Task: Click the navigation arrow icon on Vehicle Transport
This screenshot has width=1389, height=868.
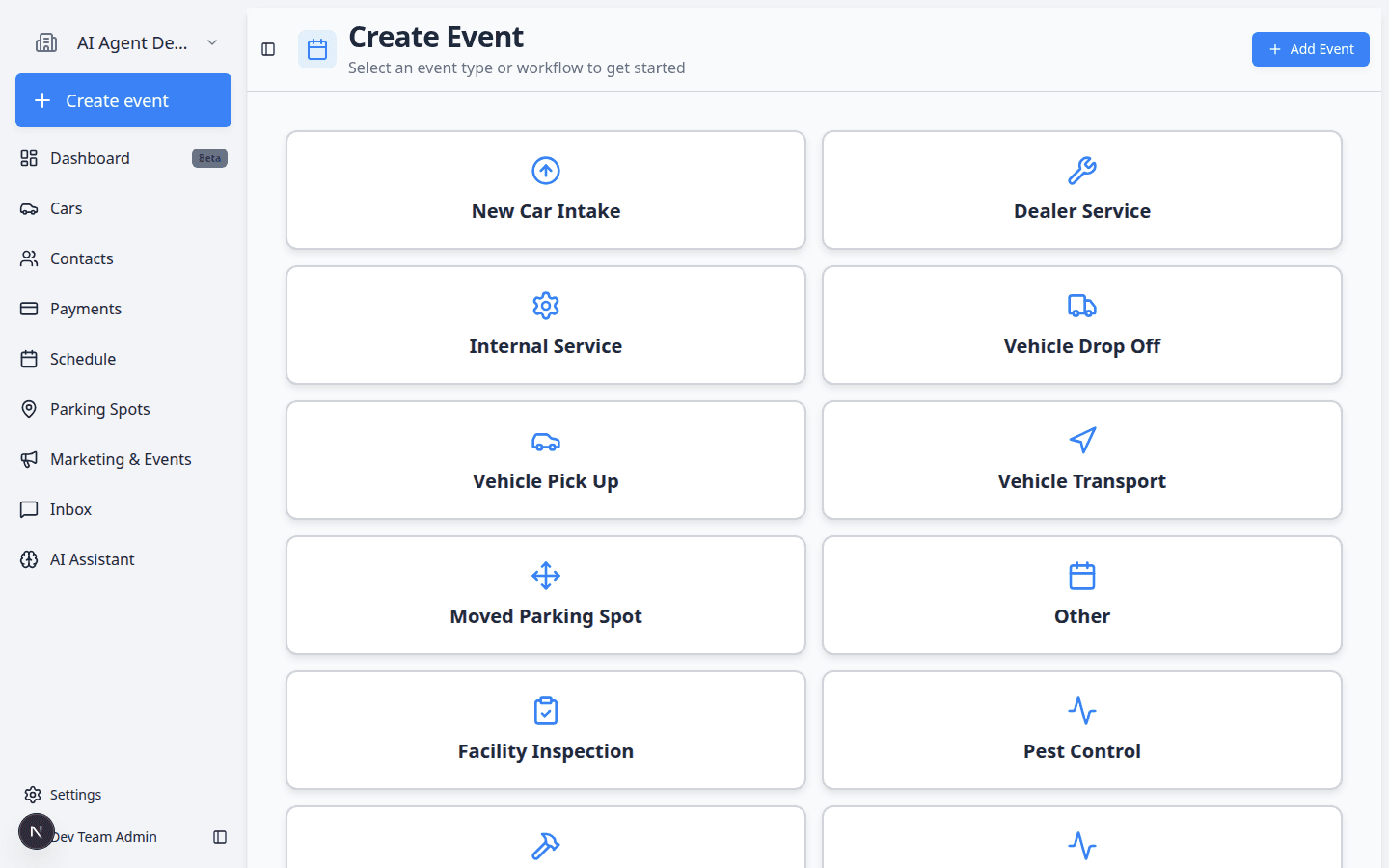Action: (x=1082, y=441)
